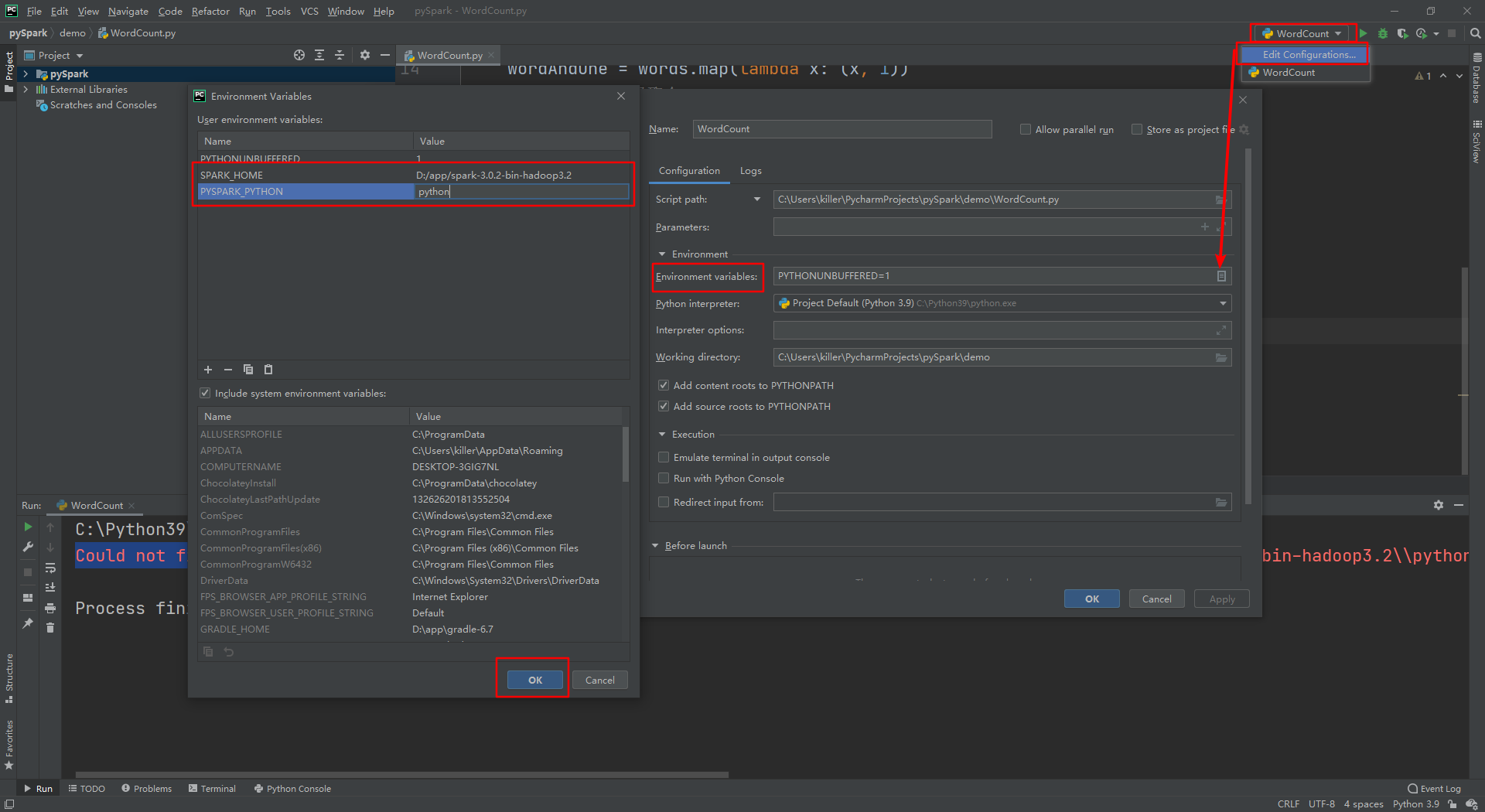Collapse the Execution section

662,434
